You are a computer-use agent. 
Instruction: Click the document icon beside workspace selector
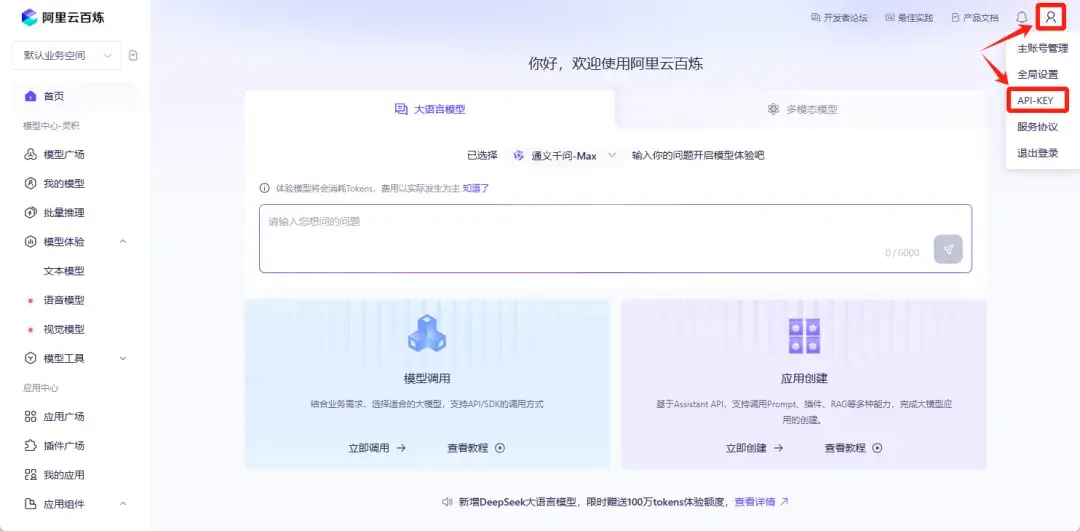pyautogui.click(x=133, y=55)
